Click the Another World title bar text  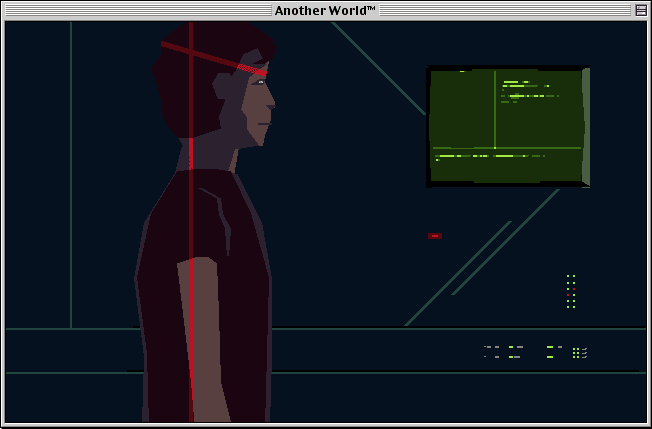[325, 10]
